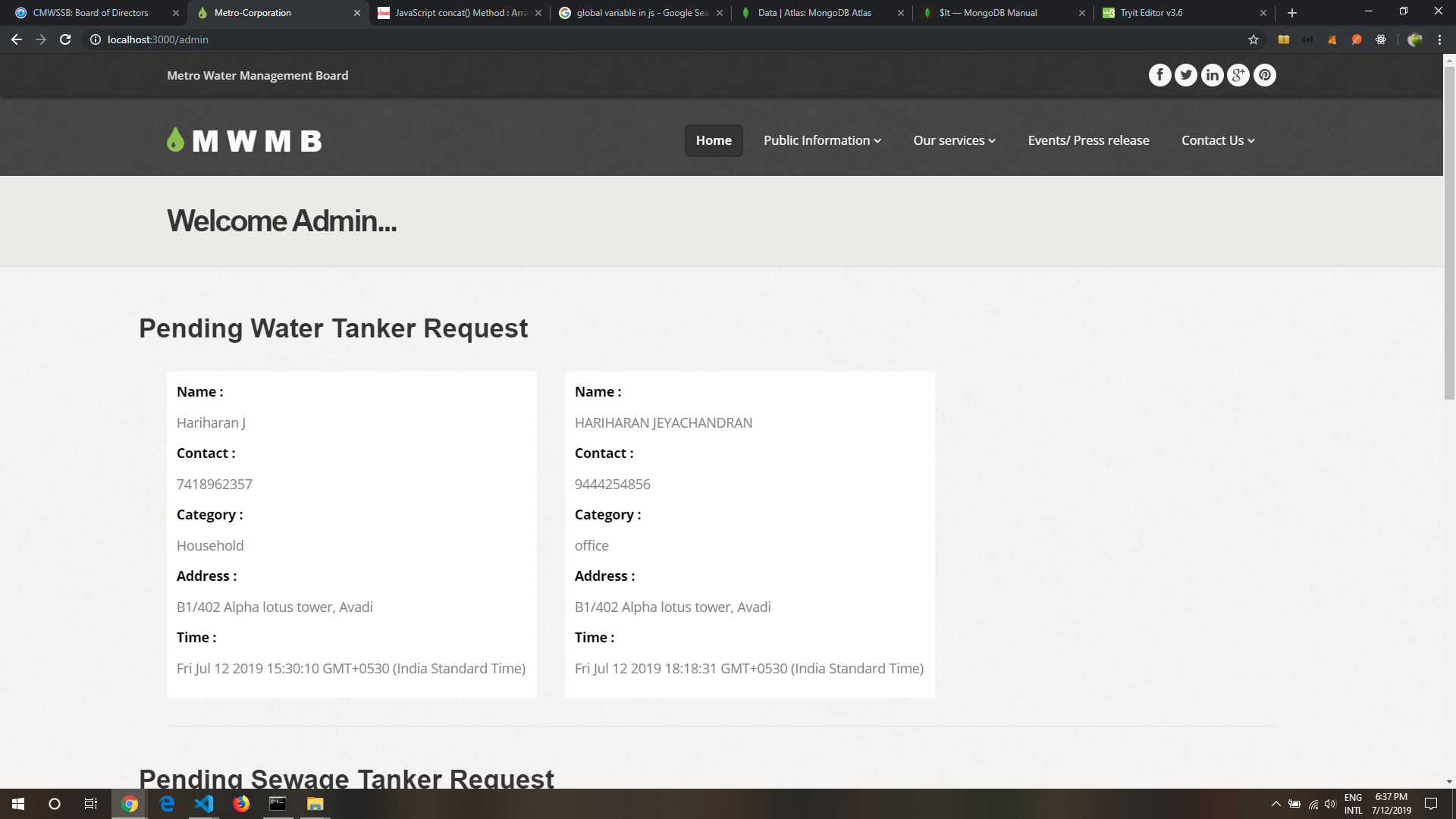Go back to the previous page

(17, 39)
